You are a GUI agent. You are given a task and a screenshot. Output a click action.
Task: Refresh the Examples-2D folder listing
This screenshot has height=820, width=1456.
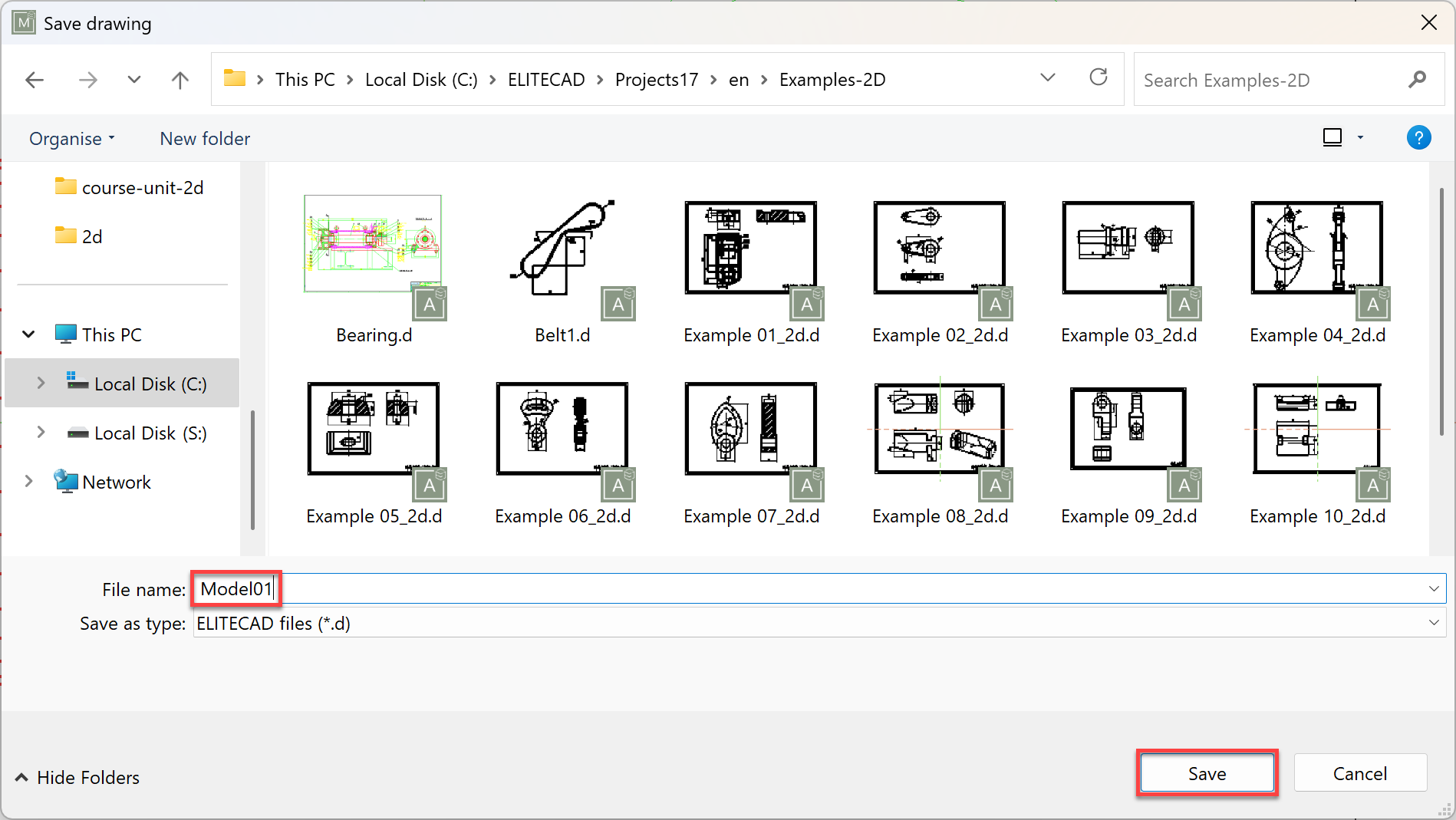1098,78
